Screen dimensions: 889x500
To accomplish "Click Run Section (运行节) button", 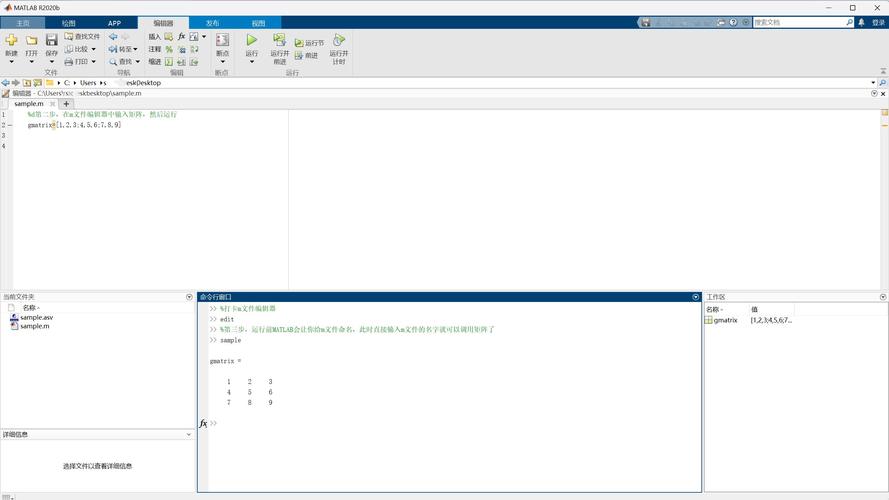I will click(x=310, y=43).
